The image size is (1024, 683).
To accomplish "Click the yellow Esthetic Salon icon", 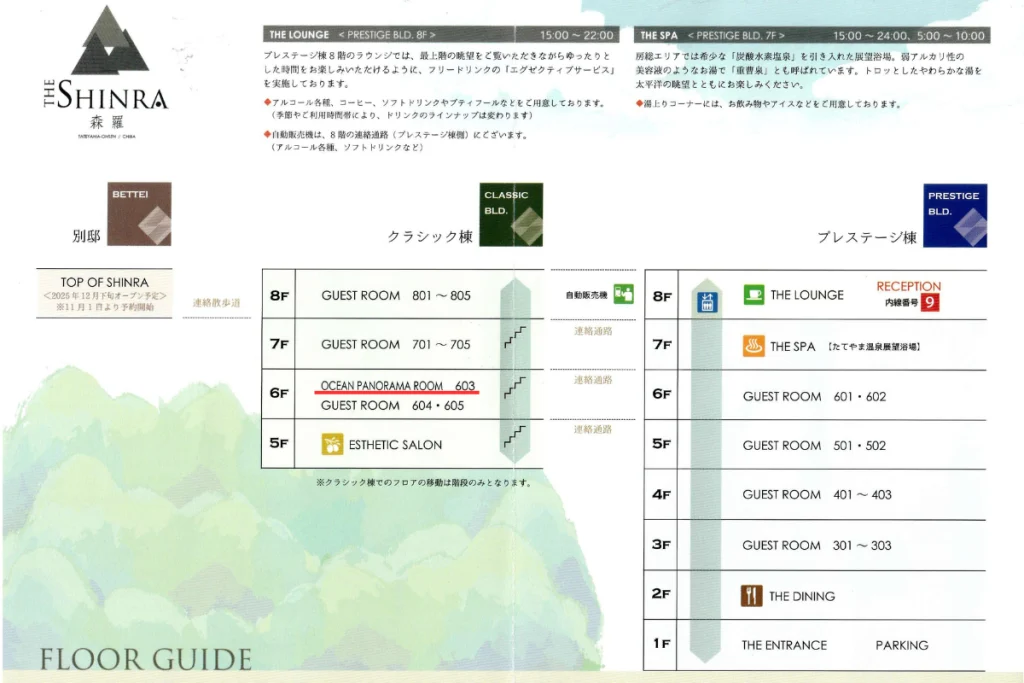I will click(332, 444).
